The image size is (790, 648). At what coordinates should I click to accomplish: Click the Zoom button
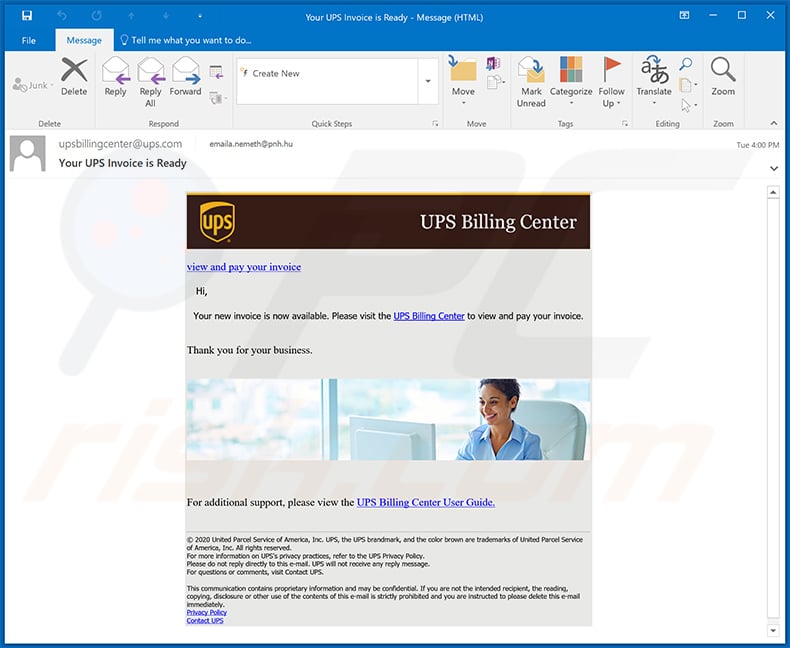(723, 76)
